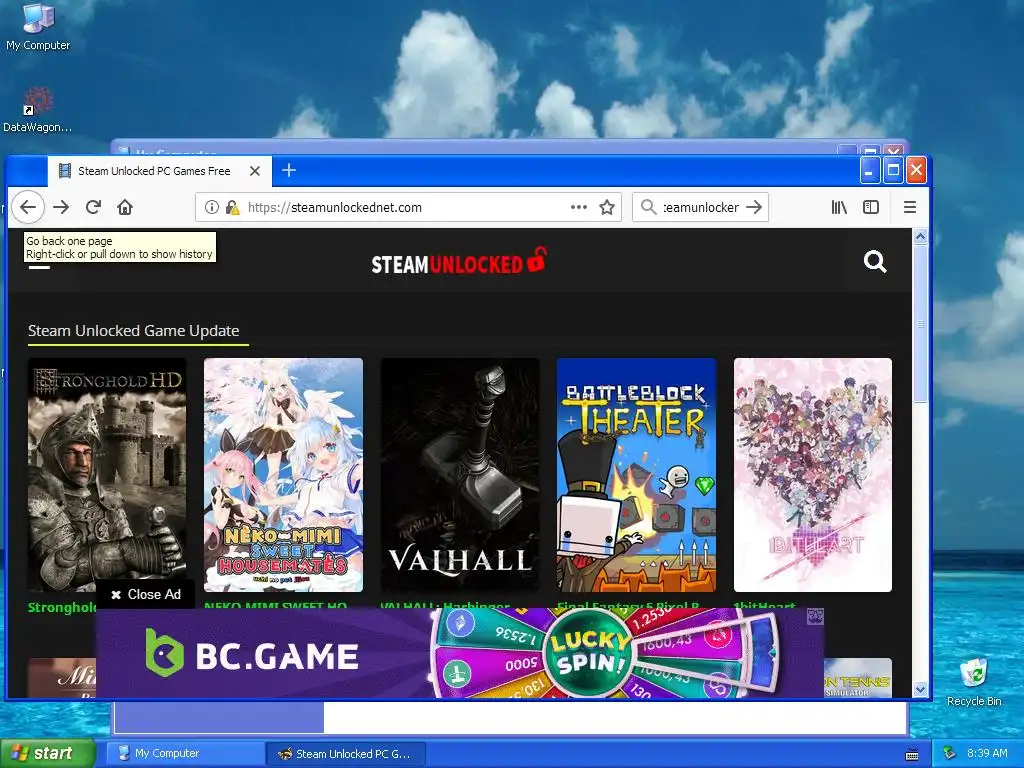Click the forward navigation arrow
The image size is (1024, 768).
[x=61, y=207]
